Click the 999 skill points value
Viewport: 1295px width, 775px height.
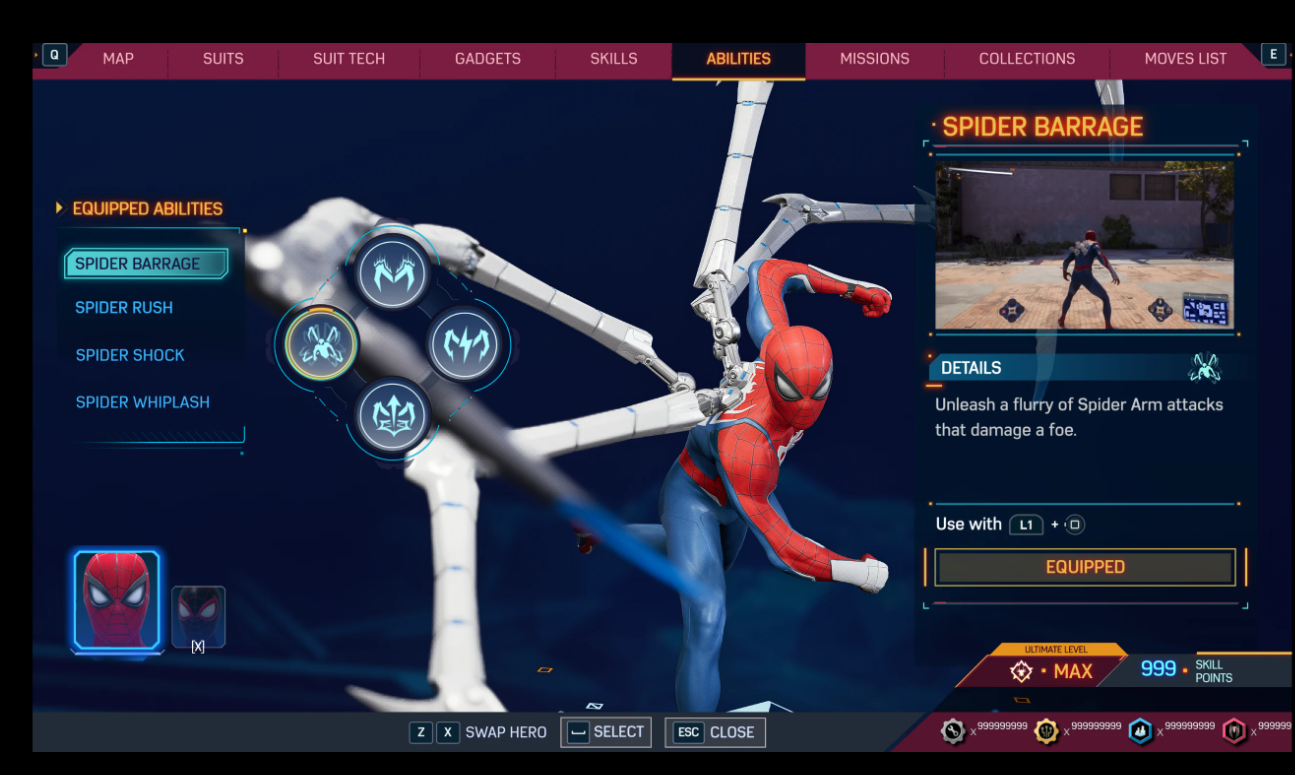click(x=1158, y=669)
